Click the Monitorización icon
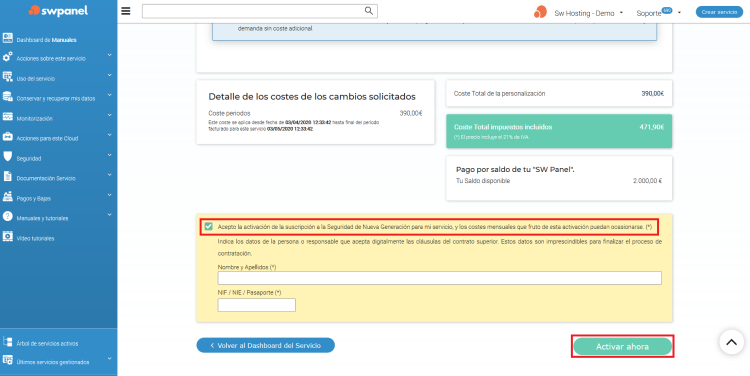Image resolution: width=750 pixels, height=376 pixels. (7, 117)
